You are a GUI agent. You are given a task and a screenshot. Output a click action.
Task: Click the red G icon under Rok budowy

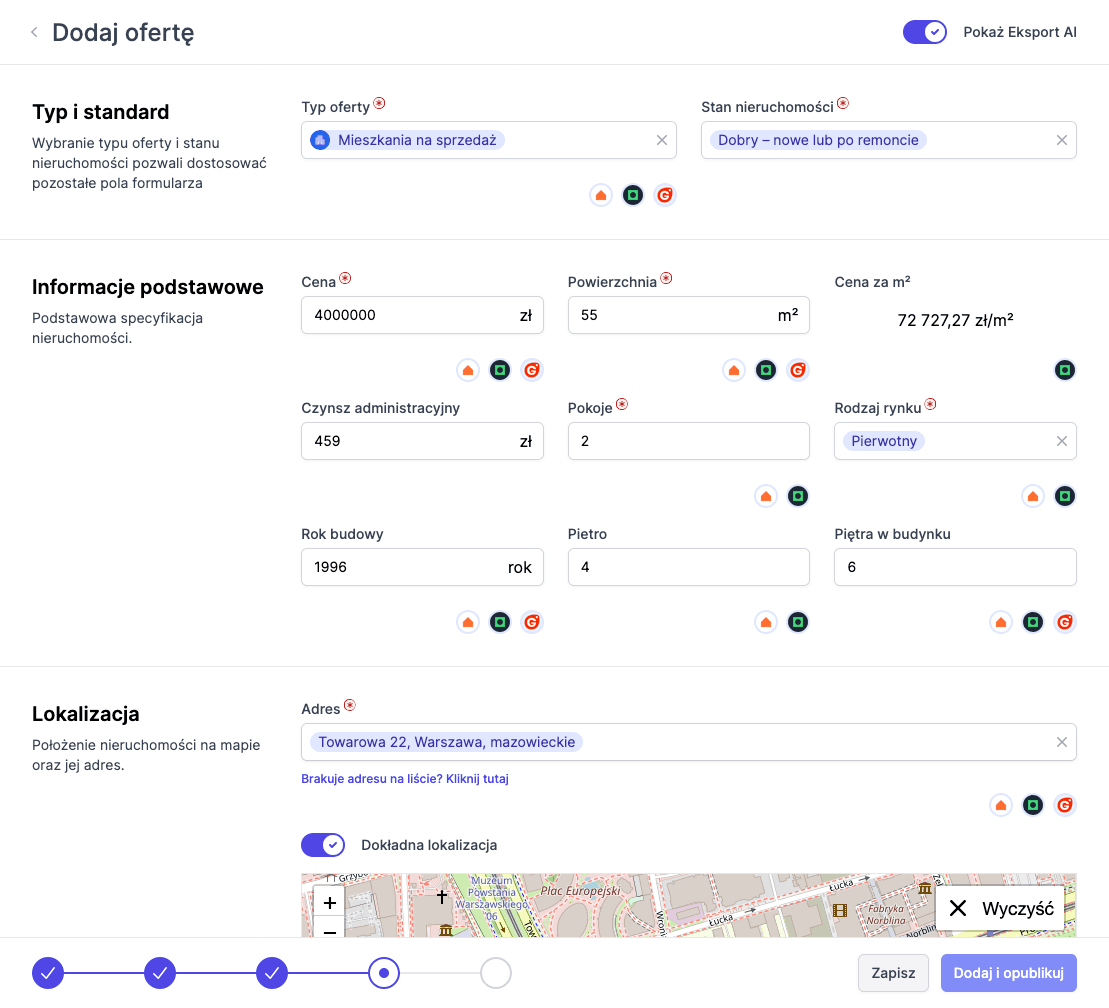[x=532, y=622]
